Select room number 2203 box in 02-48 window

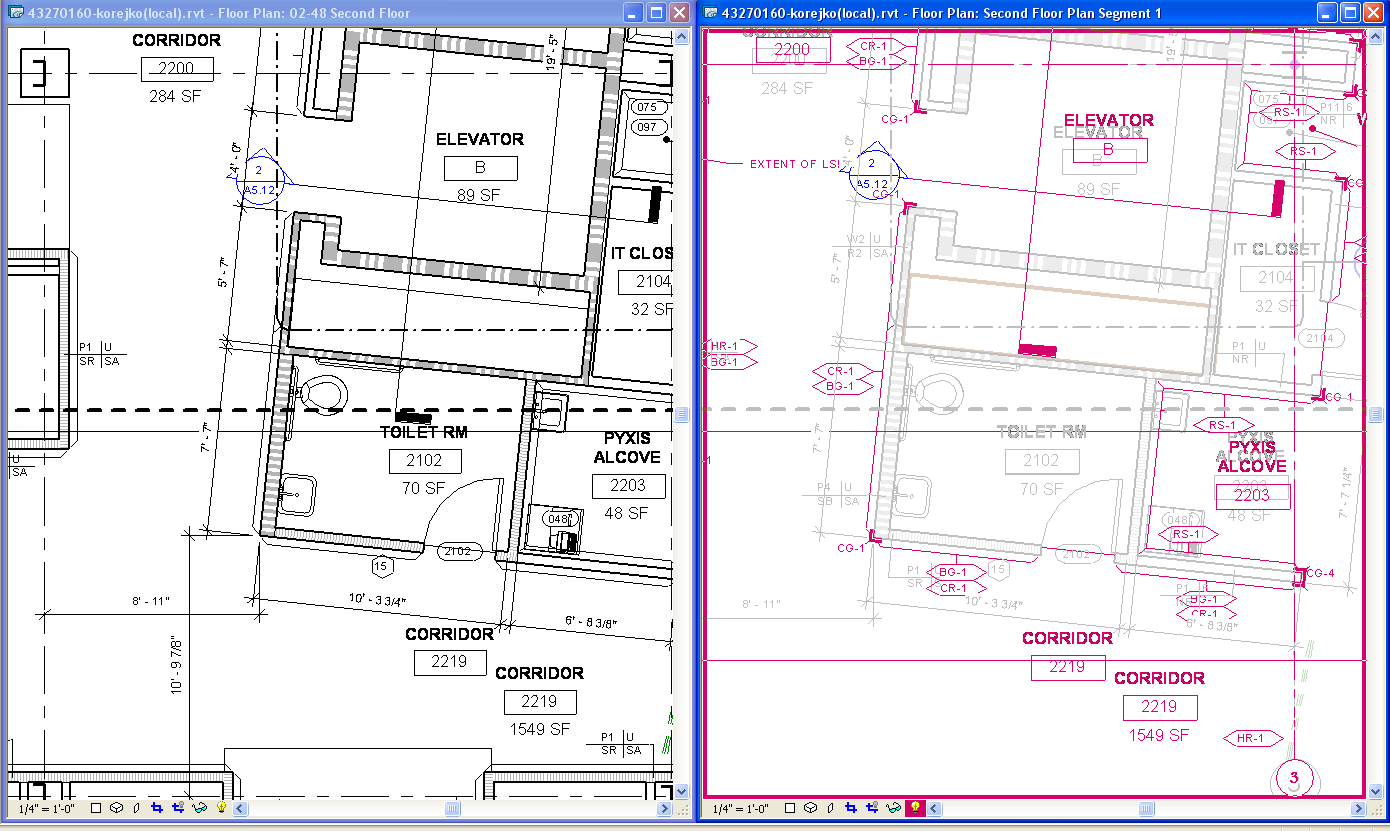pyautogui.click(x=628, y=486)
